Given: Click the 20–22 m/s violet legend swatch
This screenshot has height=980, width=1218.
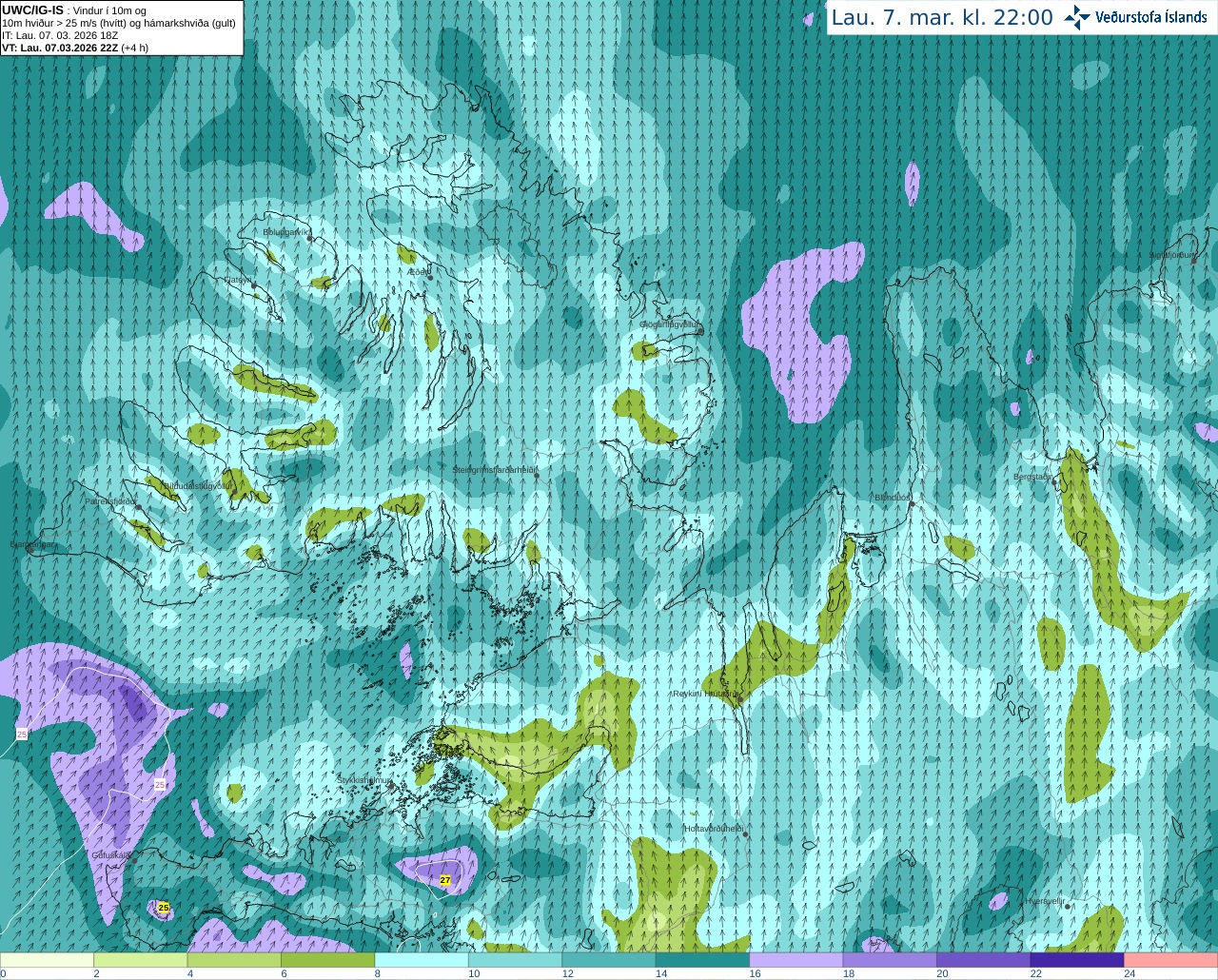Looking at the screenshot, I should tap(984, 960).
